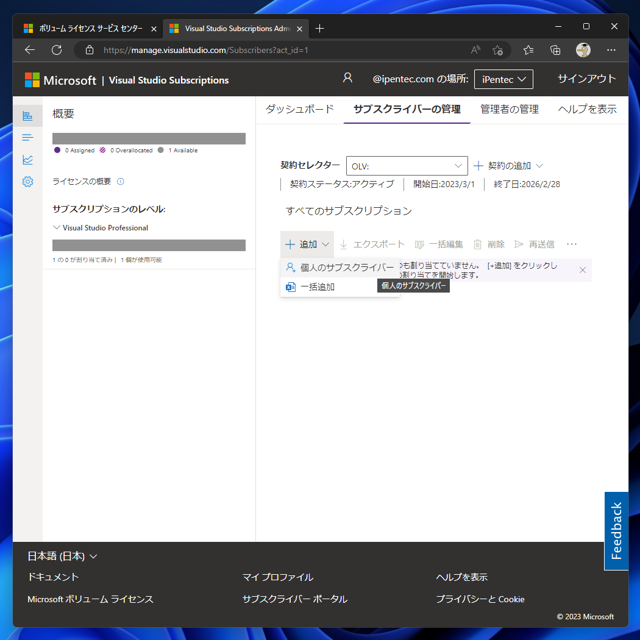Click the browser profile avatar
The image size is (640, 640).
[x=583, y=50]
